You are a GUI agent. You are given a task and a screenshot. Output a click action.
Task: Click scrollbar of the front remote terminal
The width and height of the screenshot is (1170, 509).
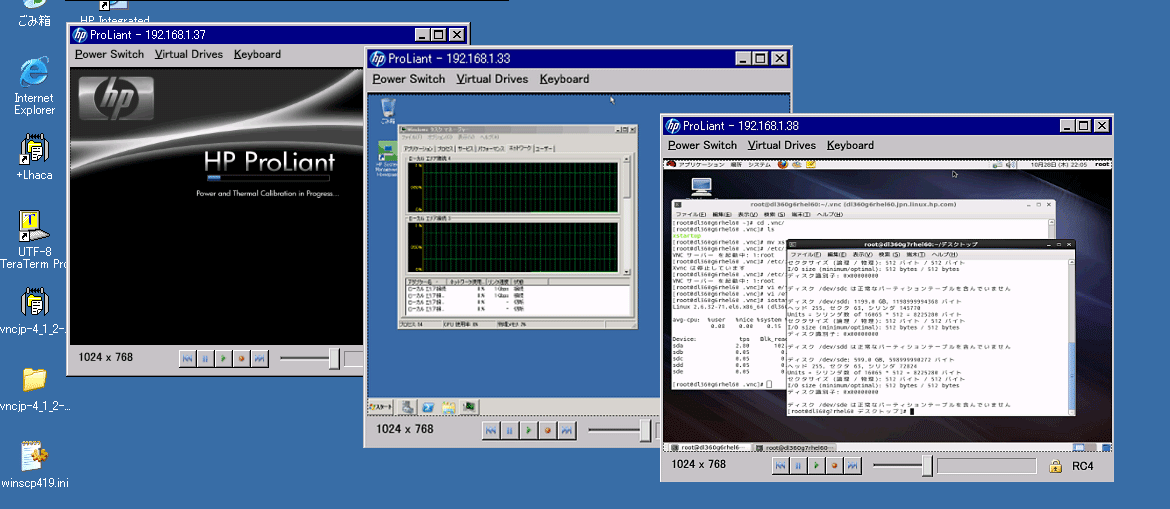pos(1072,335)
